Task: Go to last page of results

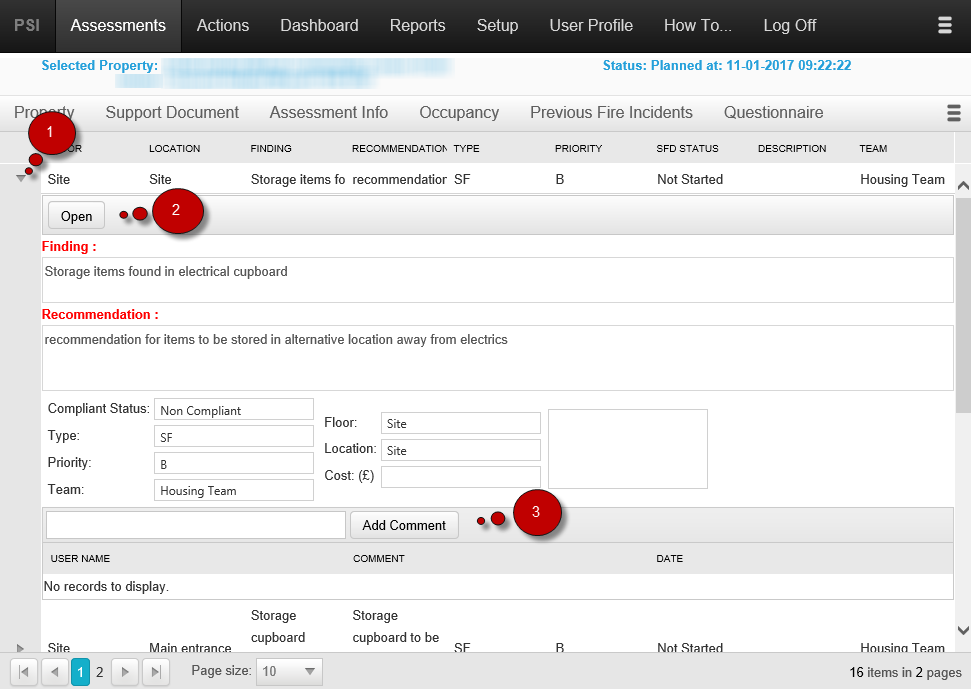Action: tap(156, 672)
